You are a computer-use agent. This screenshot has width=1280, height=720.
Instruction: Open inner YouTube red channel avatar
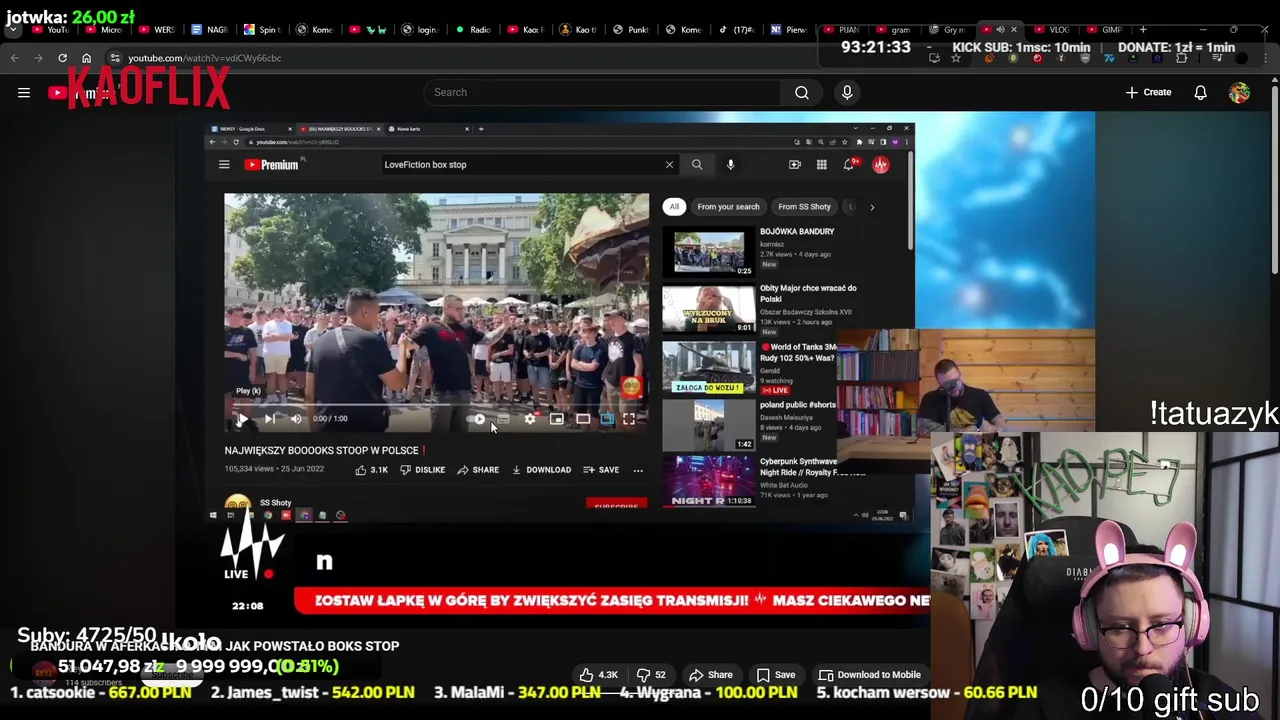click(x=881, y=165)
